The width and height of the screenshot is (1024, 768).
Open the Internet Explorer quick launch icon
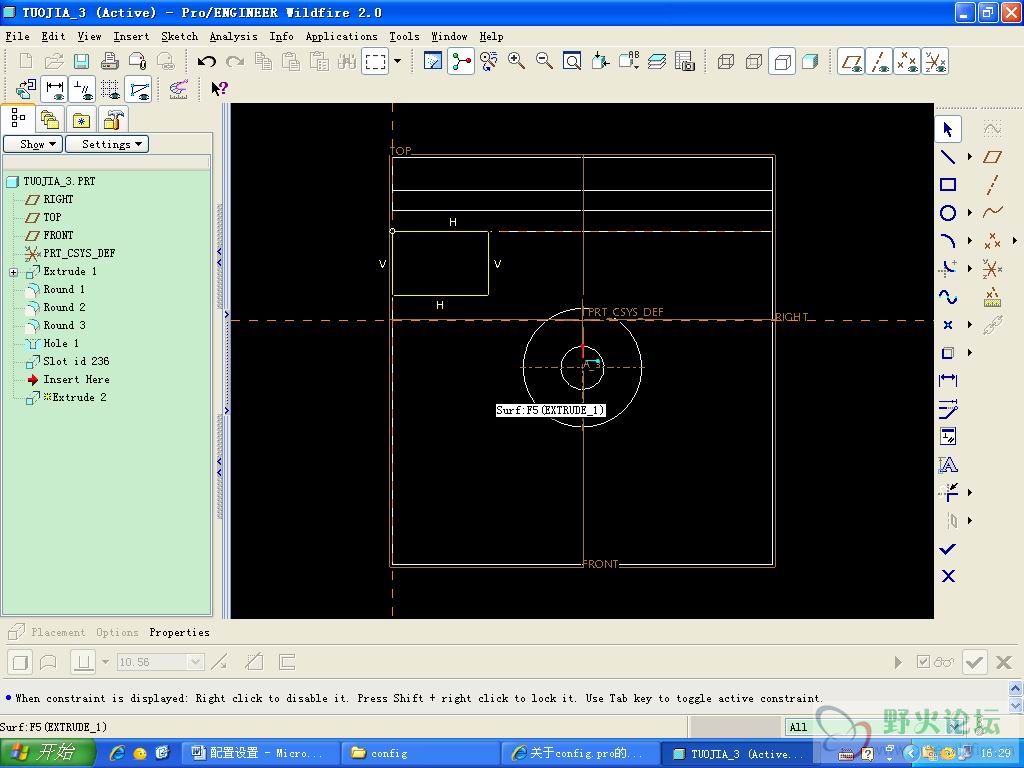point(118,753)
